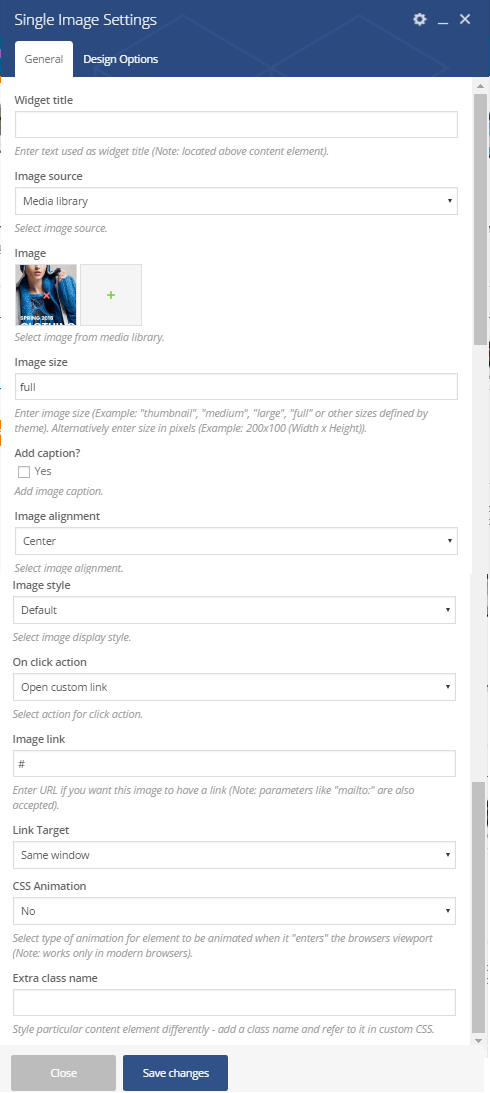This screenshot has height=1093, width=490.
Task: Expand the CSS Animation dropdown
Action: [234, 911]
